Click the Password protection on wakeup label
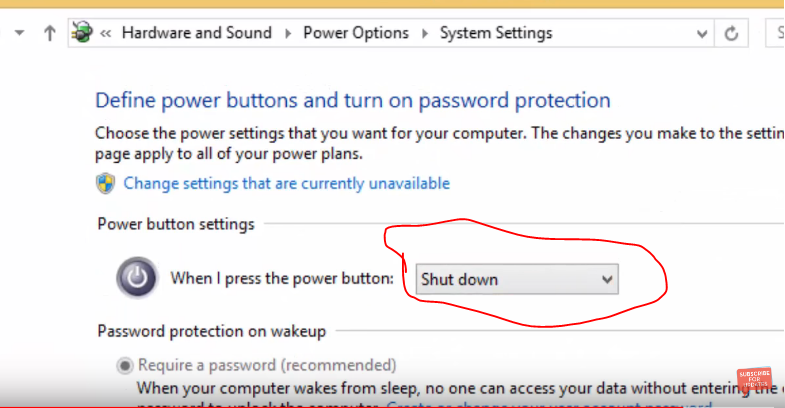 coord(211,331)
